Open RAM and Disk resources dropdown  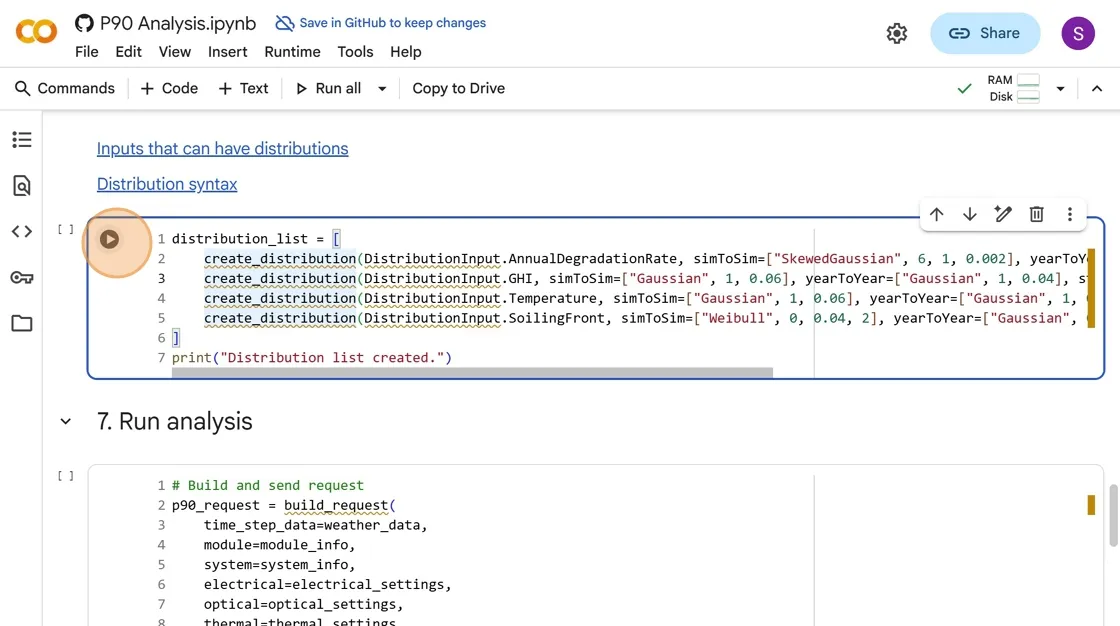[x=1060, y=89]
